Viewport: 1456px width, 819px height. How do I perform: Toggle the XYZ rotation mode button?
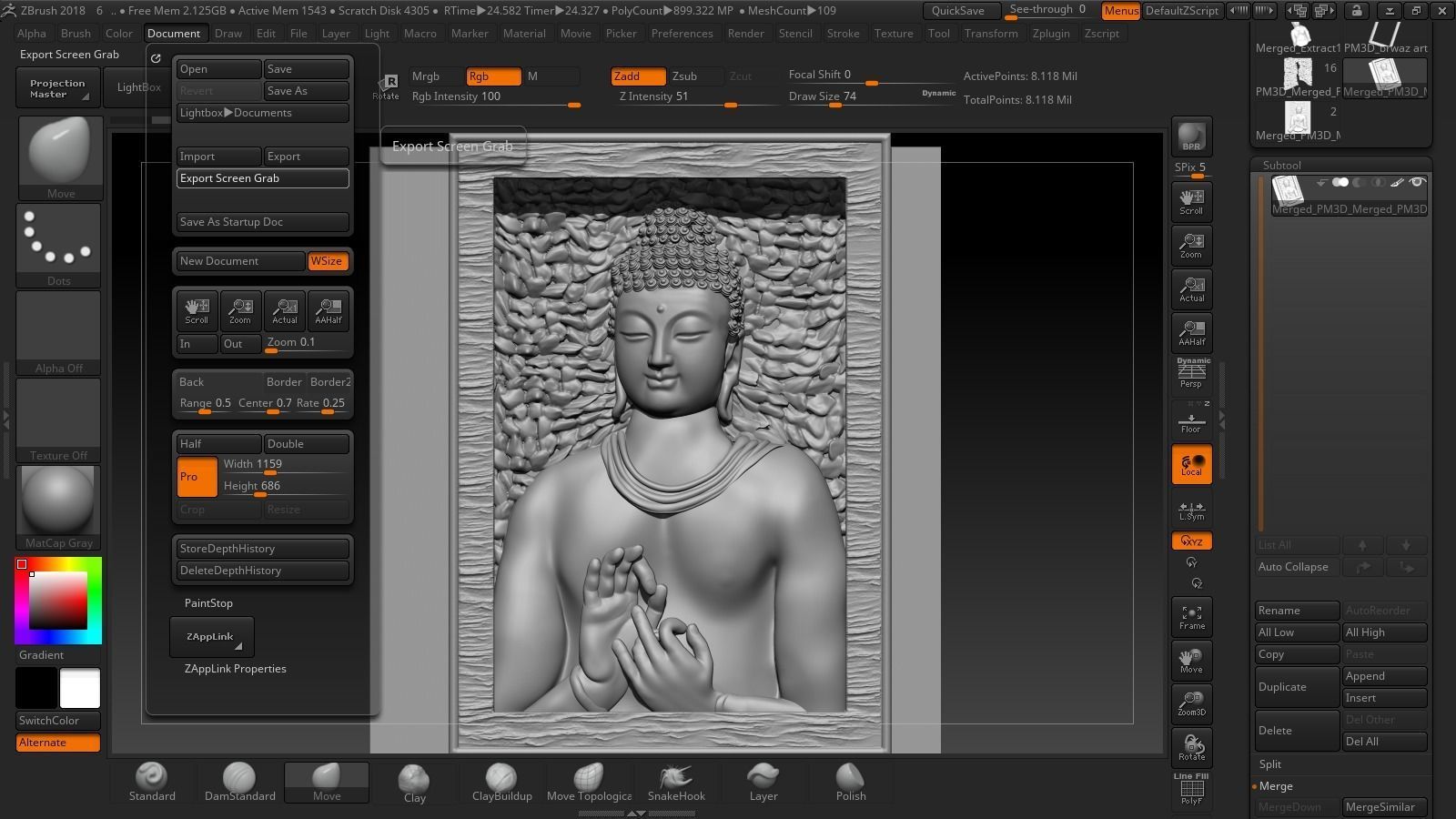click(x=1191, y=541)
